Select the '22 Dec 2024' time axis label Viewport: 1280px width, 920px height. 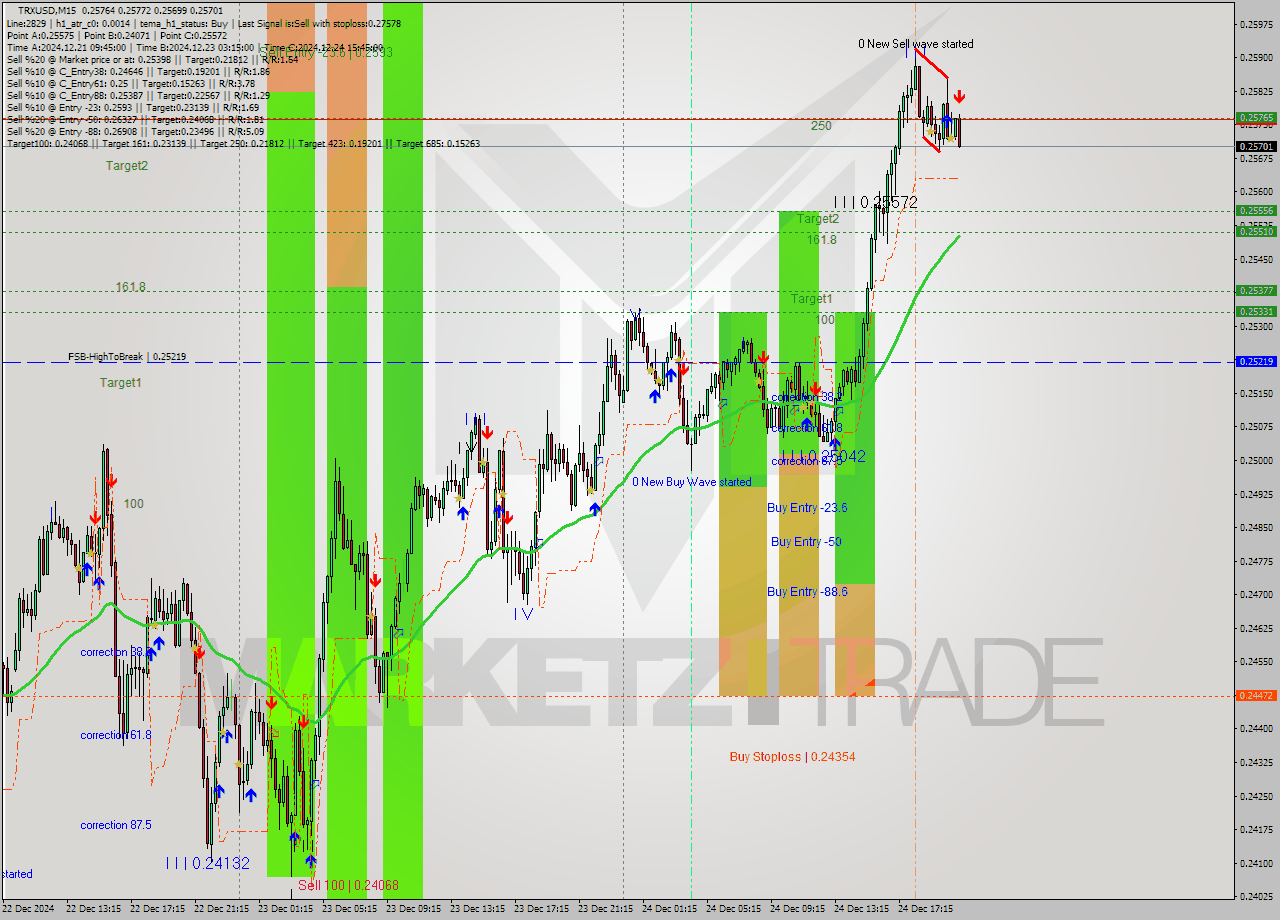click(x=29, y=909)
